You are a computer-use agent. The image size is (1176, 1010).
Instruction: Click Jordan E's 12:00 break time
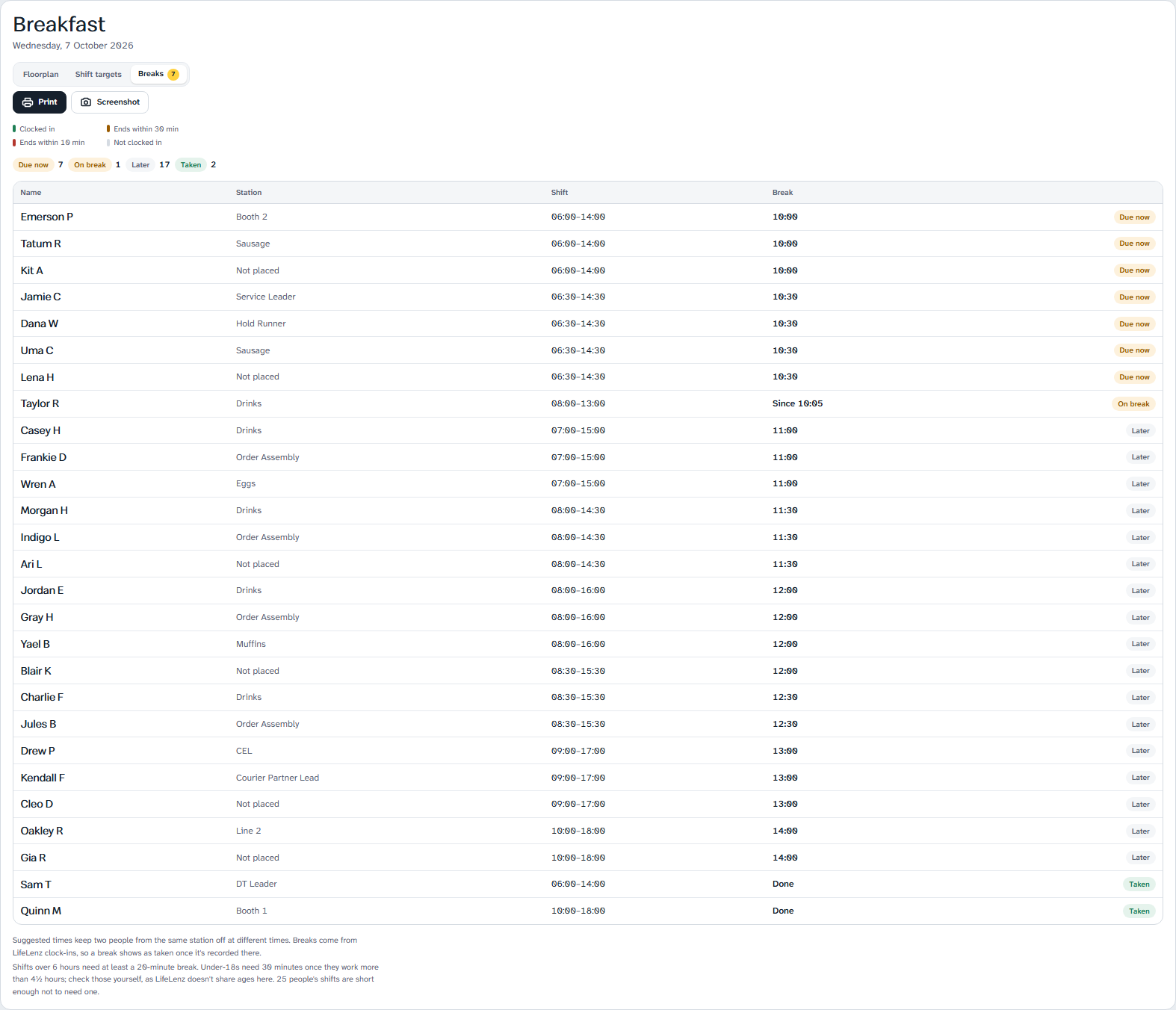point(785,591)
